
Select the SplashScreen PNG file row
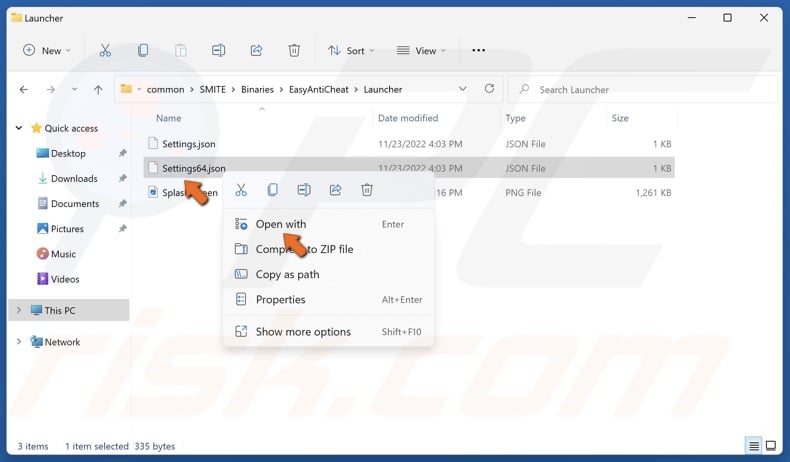click(409, 192)
